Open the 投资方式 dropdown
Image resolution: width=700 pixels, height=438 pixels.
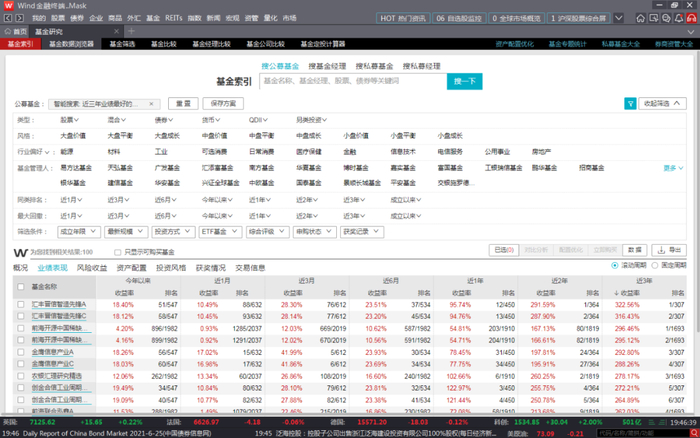(173, 231)
